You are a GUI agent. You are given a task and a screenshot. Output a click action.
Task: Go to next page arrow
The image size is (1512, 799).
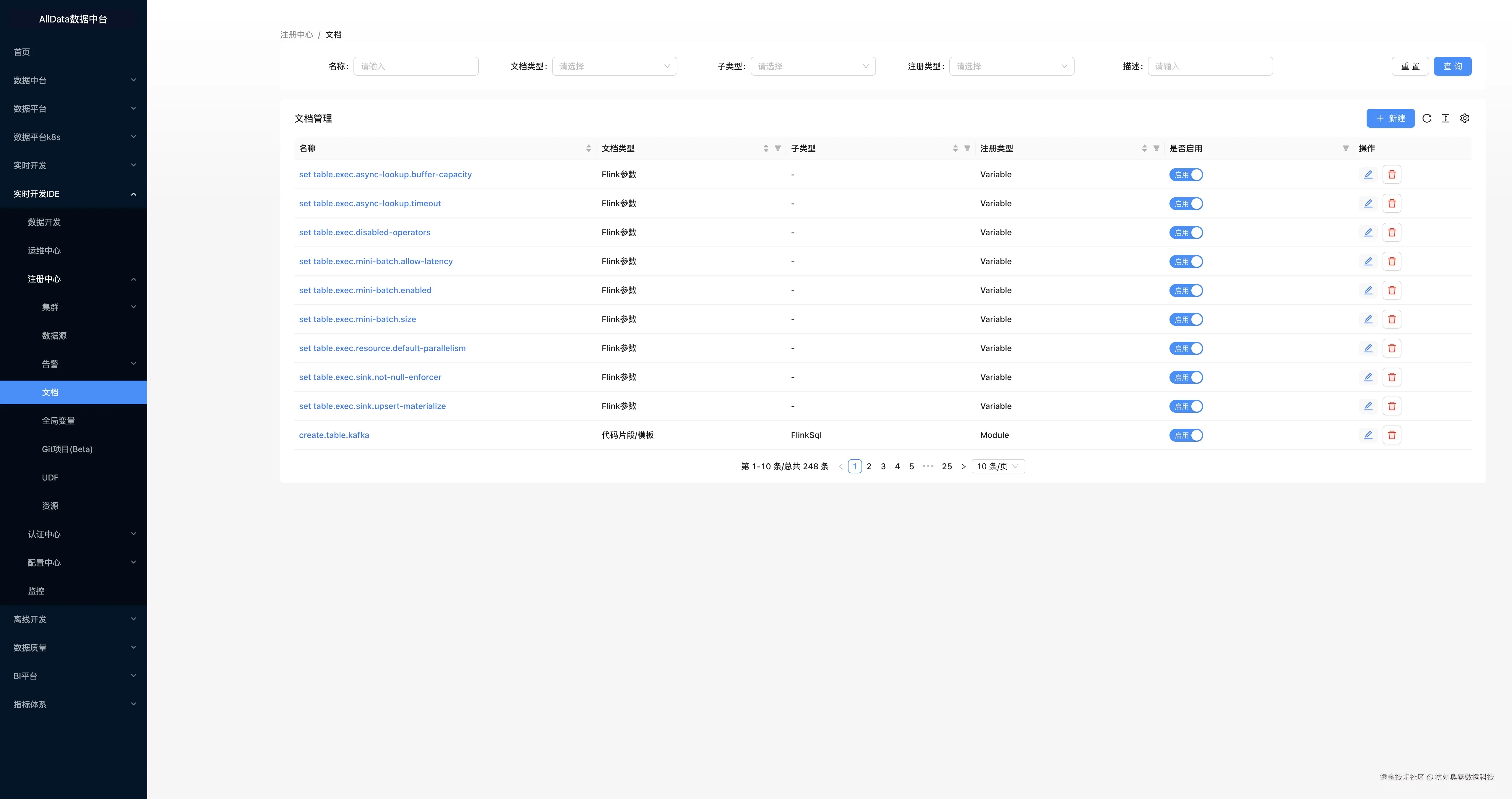(x=963, y=467)
